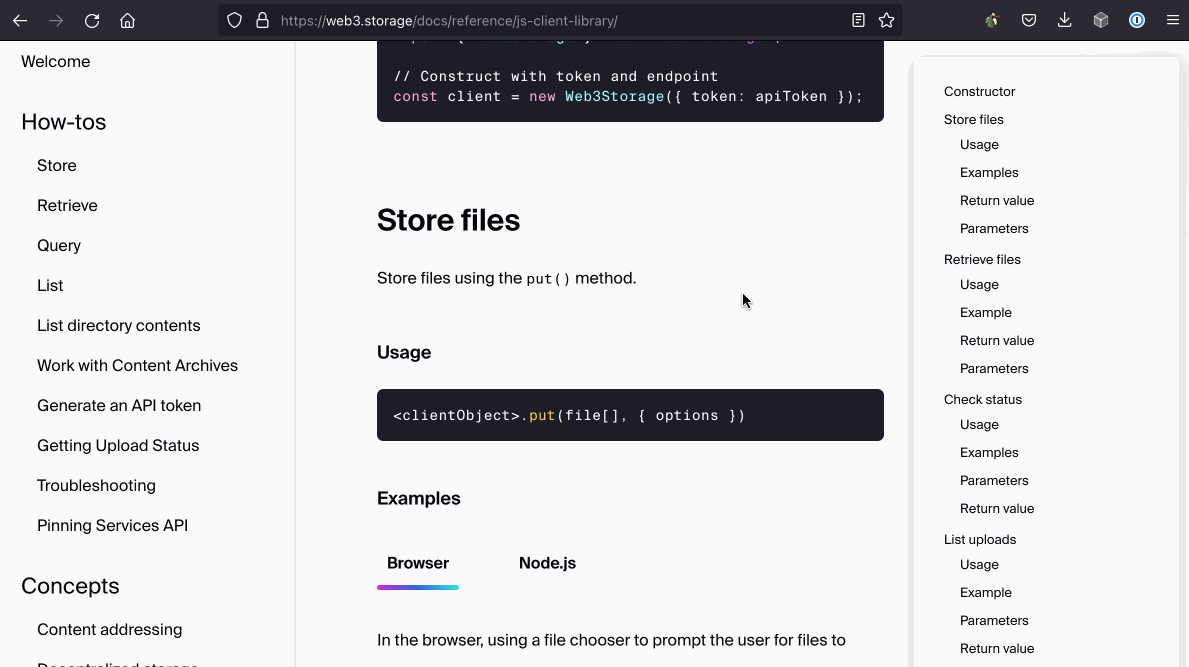Viewport: 1189px width, 667px height.
Task: Open the Firefox Reader View icon
Action: 857,19
